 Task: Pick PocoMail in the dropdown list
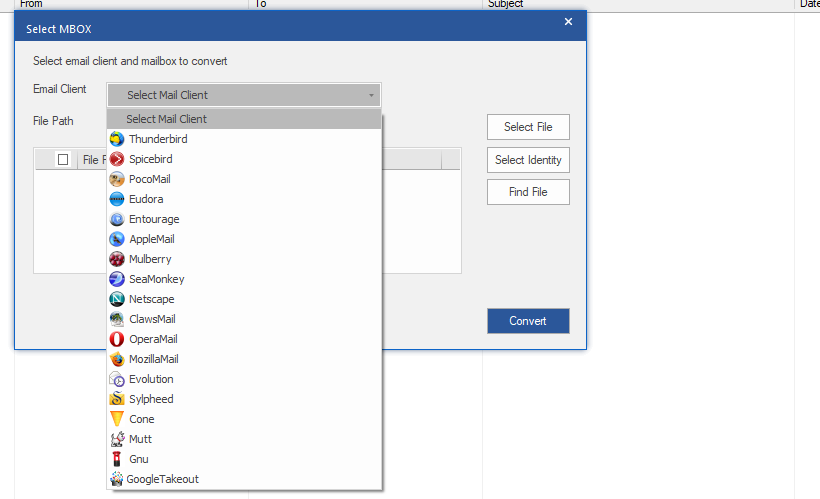(x=244, y=179)
